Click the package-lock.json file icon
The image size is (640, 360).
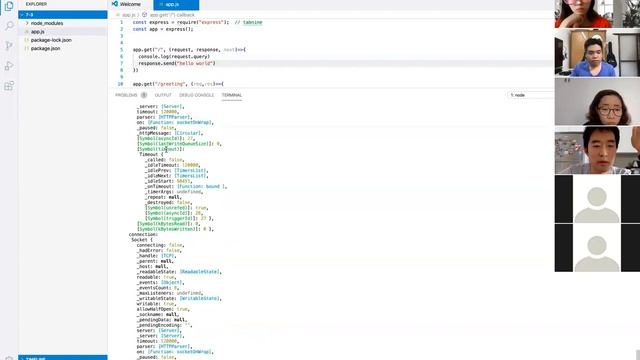(x=27, y=40)
